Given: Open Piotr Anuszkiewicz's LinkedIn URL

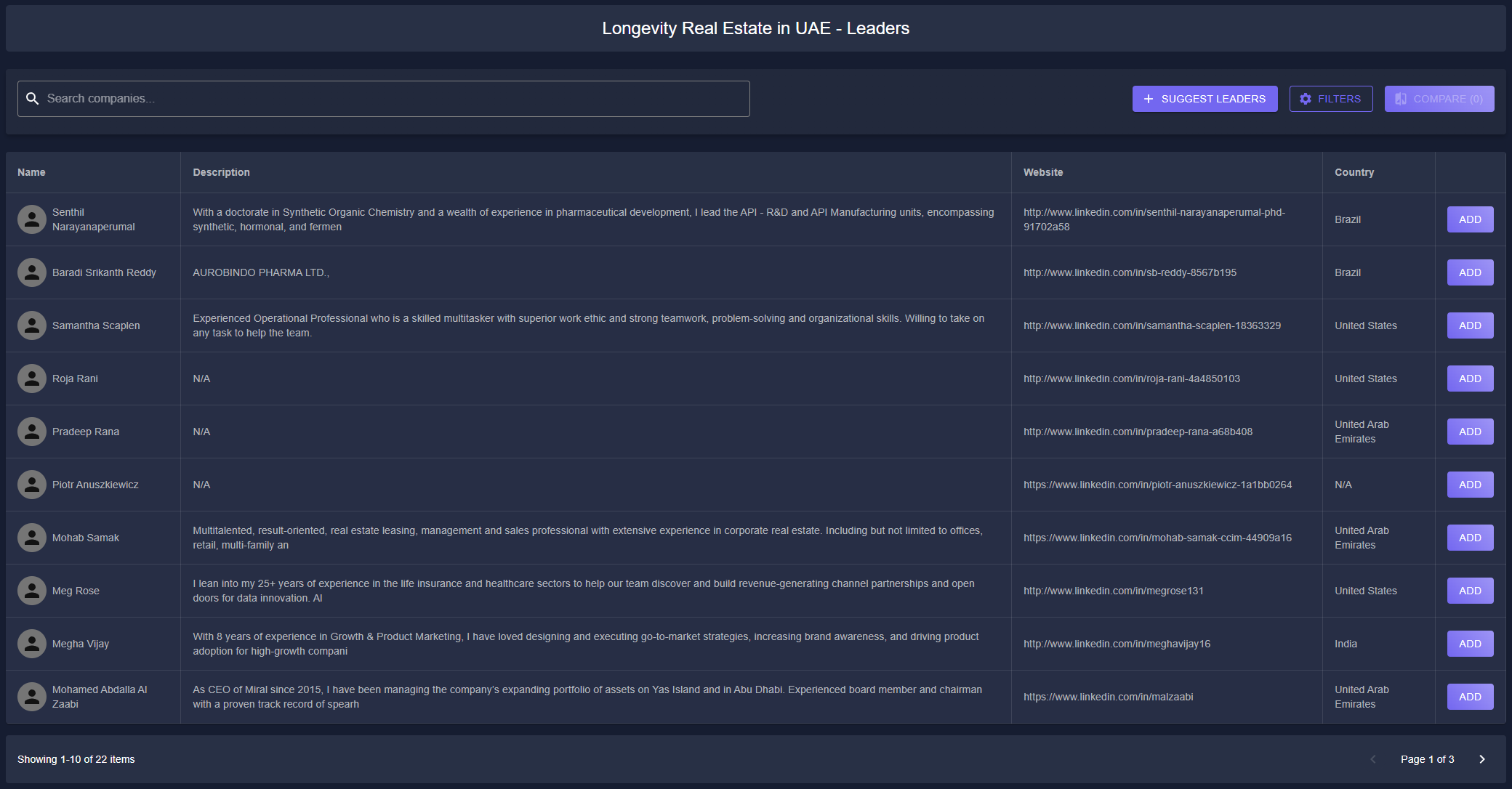Looking at the screenshot, I should (1157, 485).
